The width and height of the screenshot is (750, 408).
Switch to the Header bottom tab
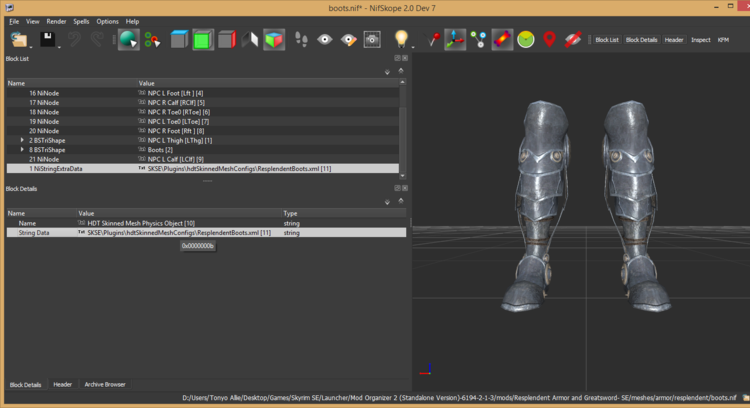(63, 385)
